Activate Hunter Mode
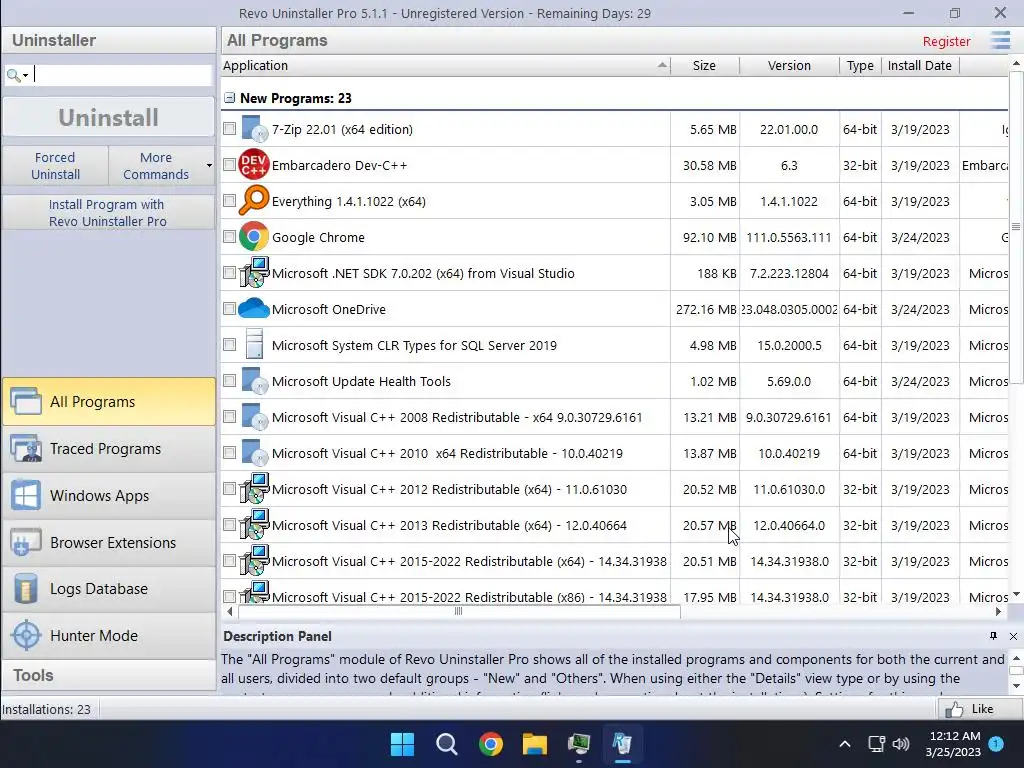The image size is (1024, 768). tap(108, 635)
